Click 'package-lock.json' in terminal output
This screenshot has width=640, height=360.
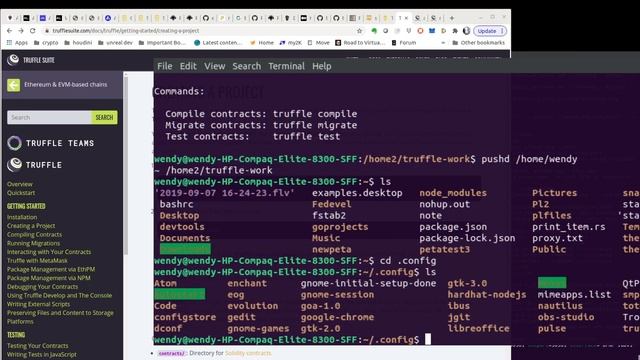click(467, 238)
